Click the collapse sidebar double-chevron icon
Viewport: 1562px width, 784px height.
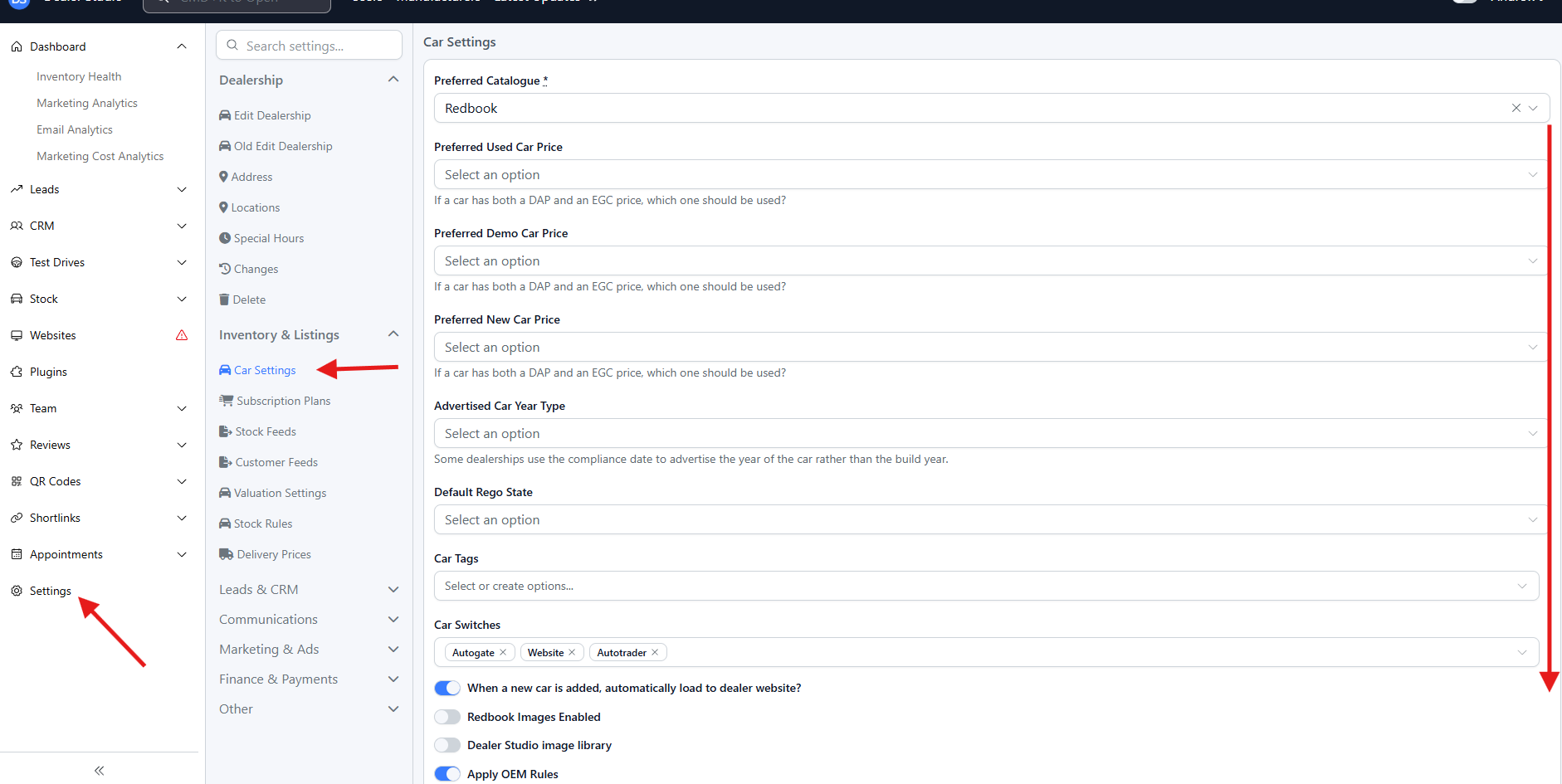point(99,771)
